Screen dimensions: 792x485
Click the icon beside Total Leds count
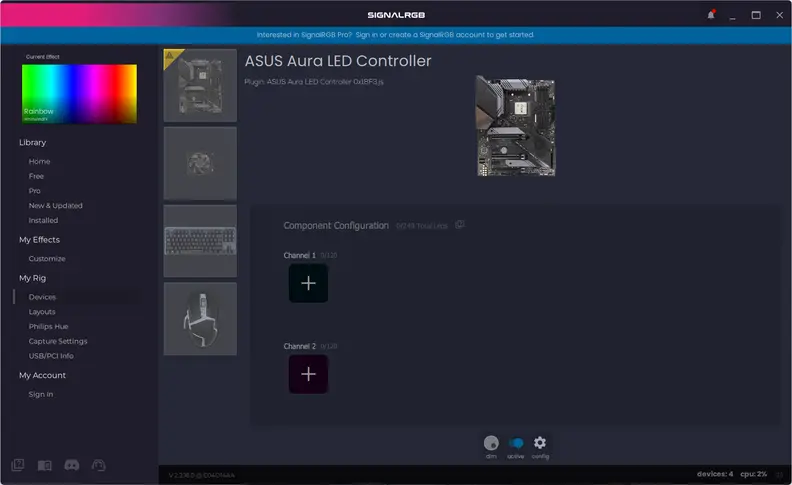pyautogui.click(x=460, y=225)
